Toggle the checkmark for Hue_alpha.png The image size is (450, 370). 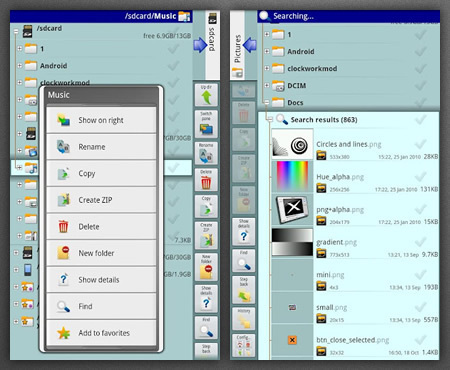click(x=421, y=176)
